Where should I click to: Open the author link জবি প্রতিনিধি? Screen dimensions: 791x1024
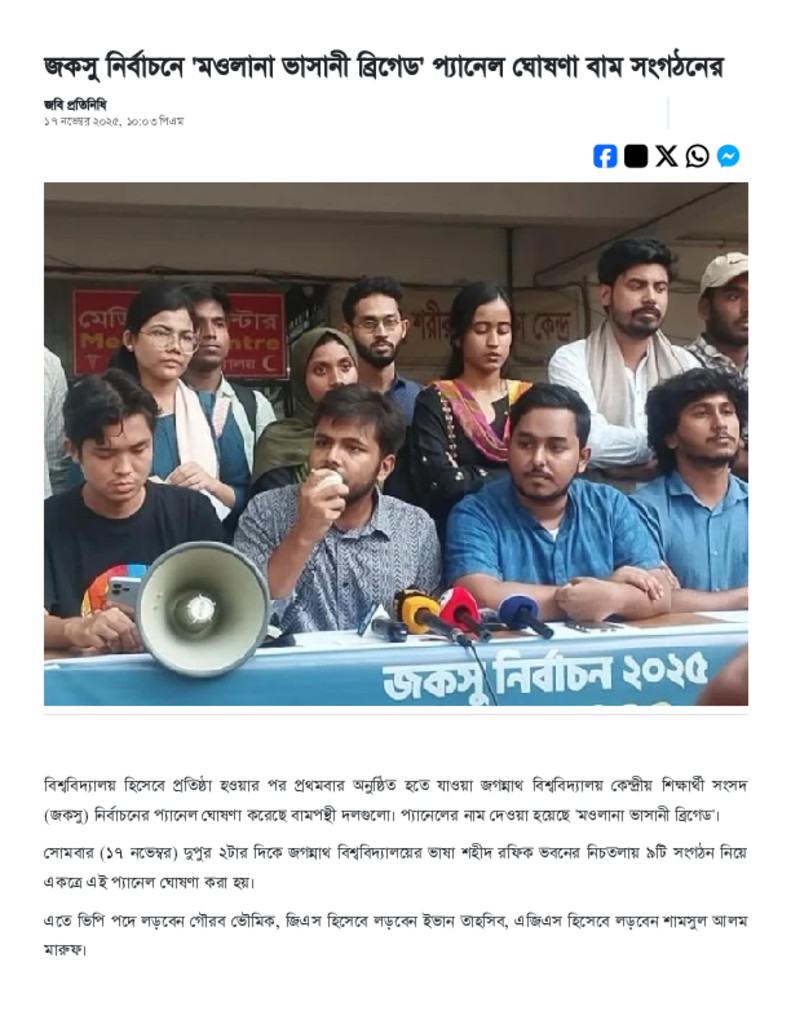pyautogui.click(x=74, y=104)
